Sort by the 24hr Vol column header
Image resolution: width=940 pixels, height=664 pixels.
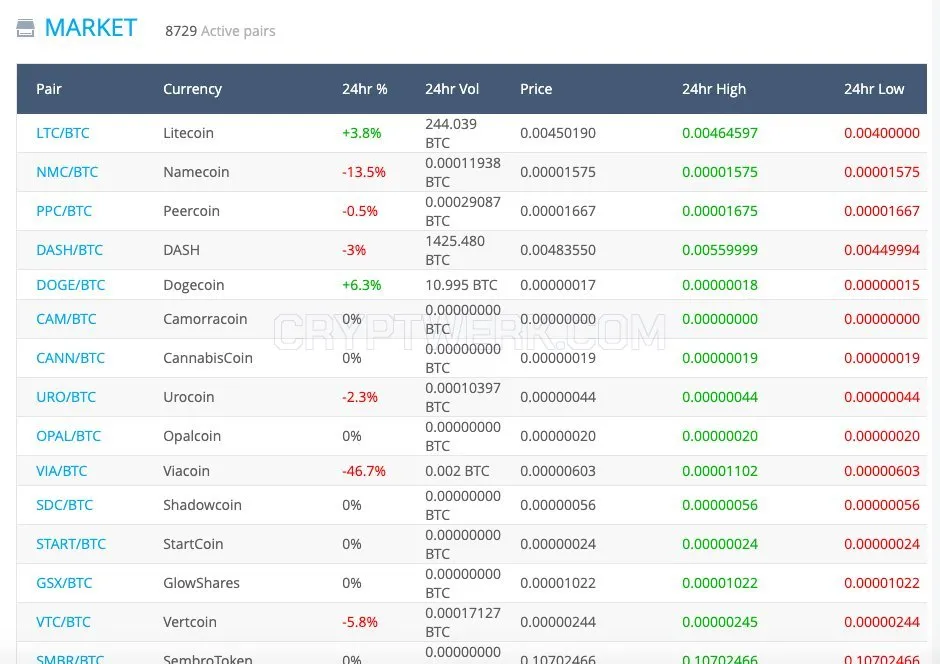(x=452, y=89)
